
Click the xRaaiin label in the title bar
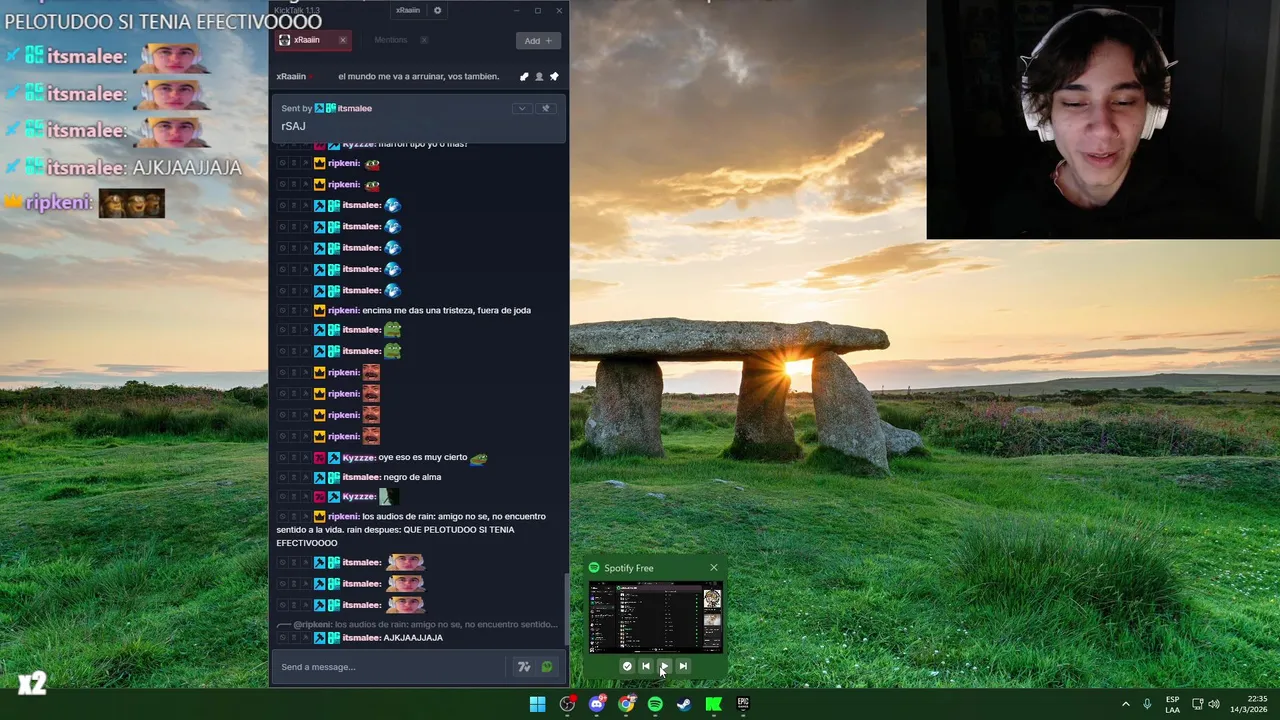(x=407, y=10)
